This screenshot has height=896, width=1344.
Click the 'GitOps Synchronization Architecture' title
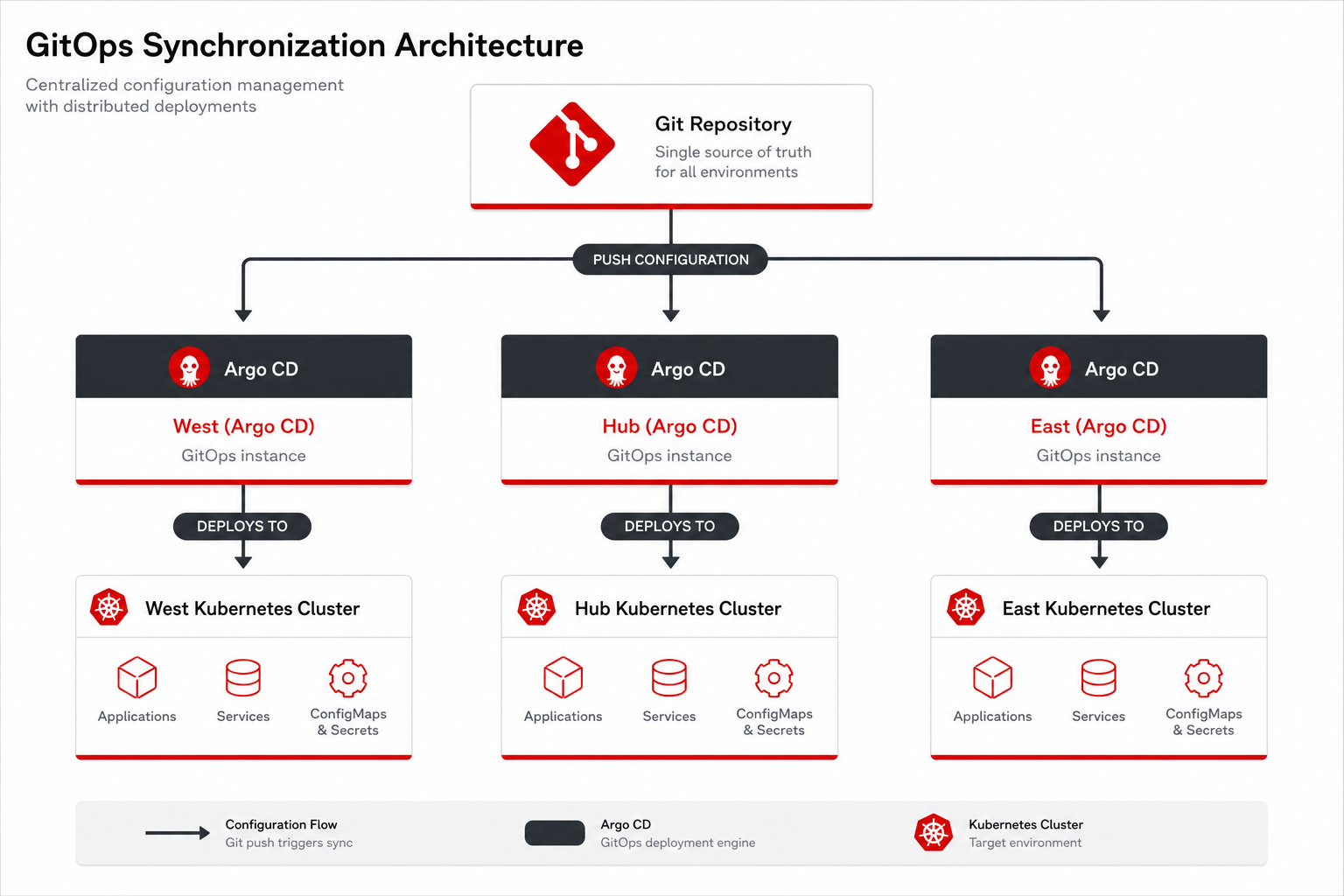304,45
